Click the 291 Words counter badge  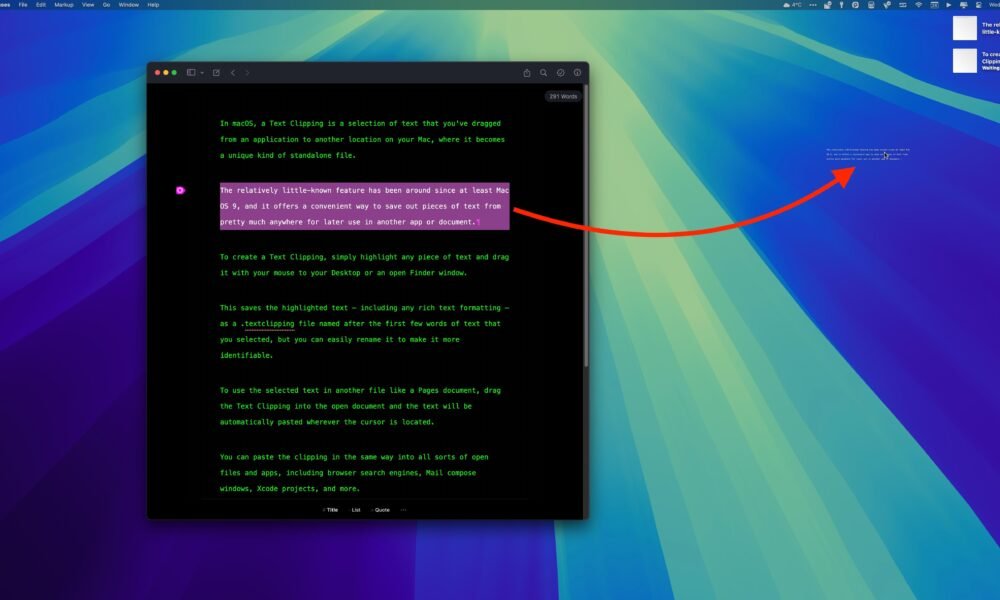point(563,97)
